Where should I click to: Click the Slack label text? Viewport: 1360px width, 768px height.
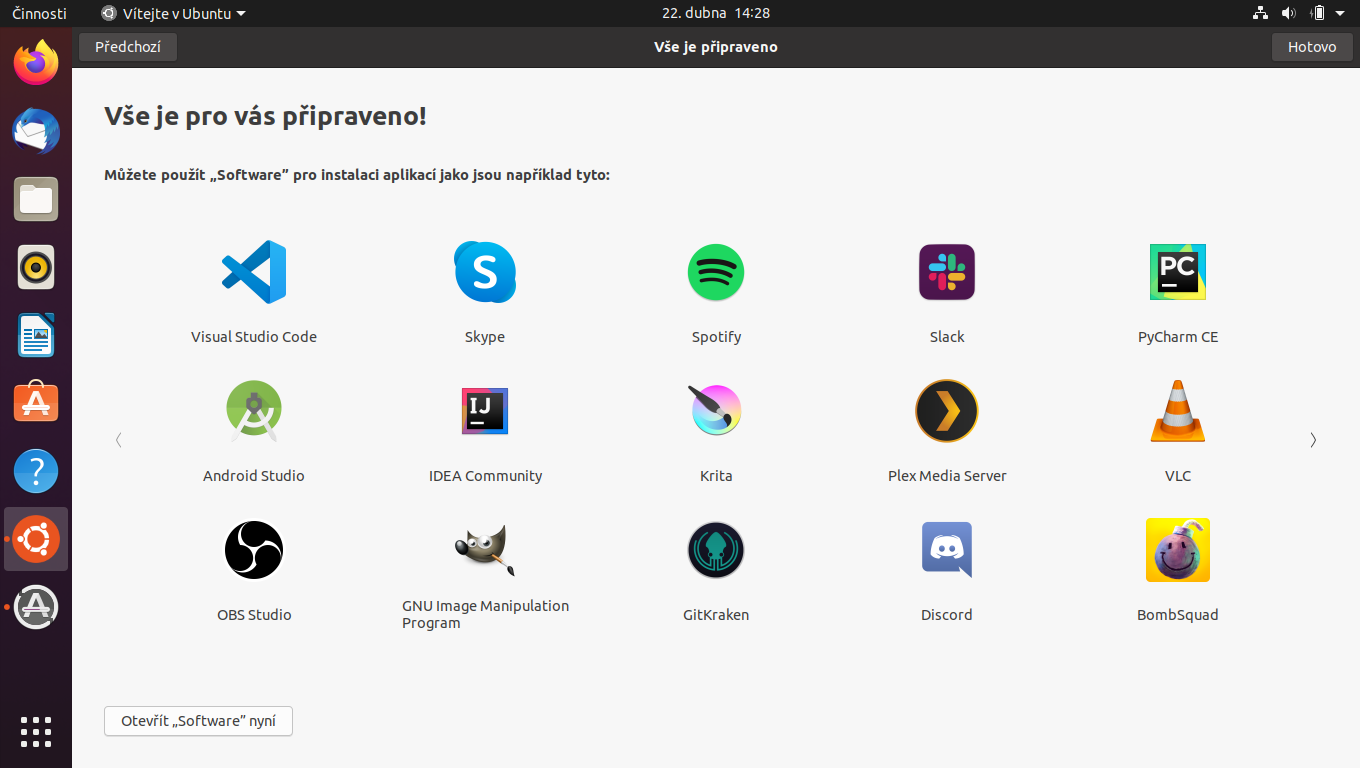[x=947, y=337]
